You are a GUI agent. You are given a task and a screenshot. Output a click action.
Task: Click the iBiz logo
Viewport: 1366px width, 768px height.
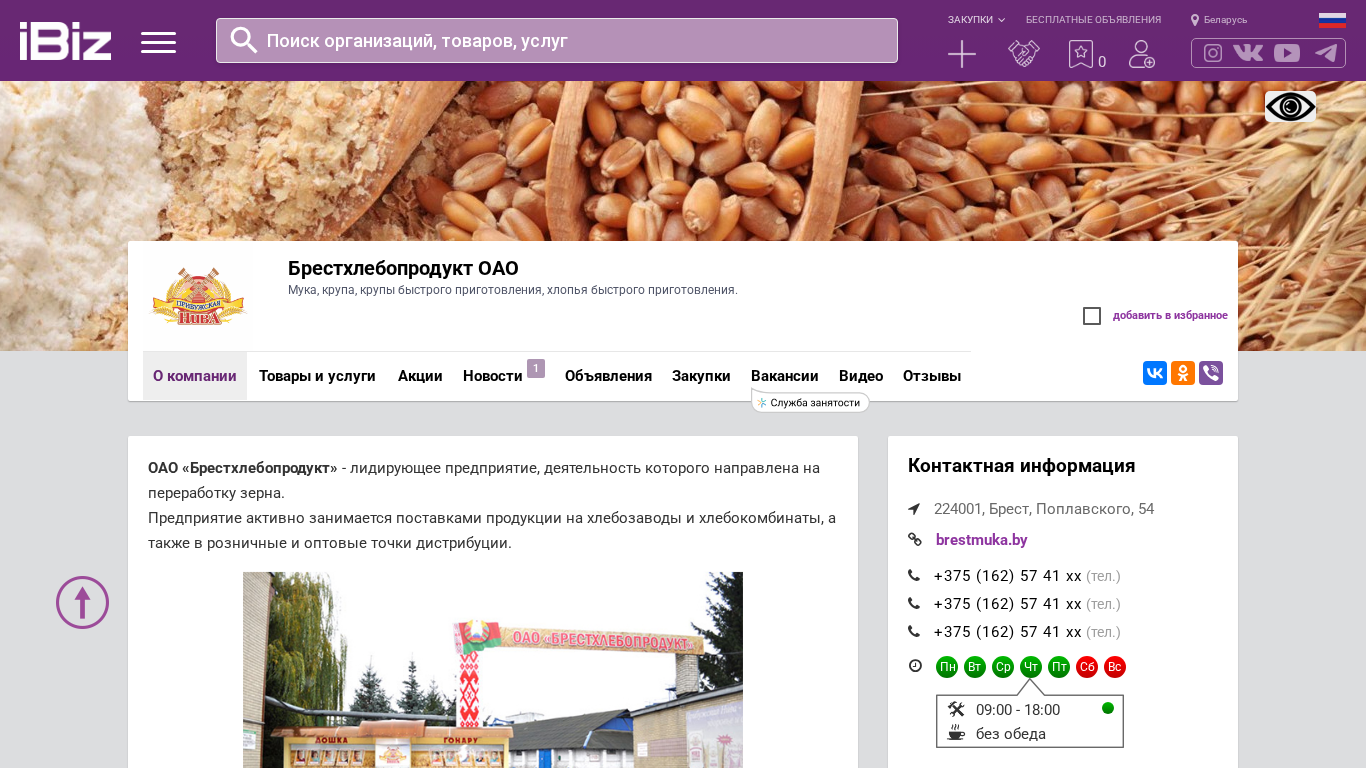tap(65, 41)
